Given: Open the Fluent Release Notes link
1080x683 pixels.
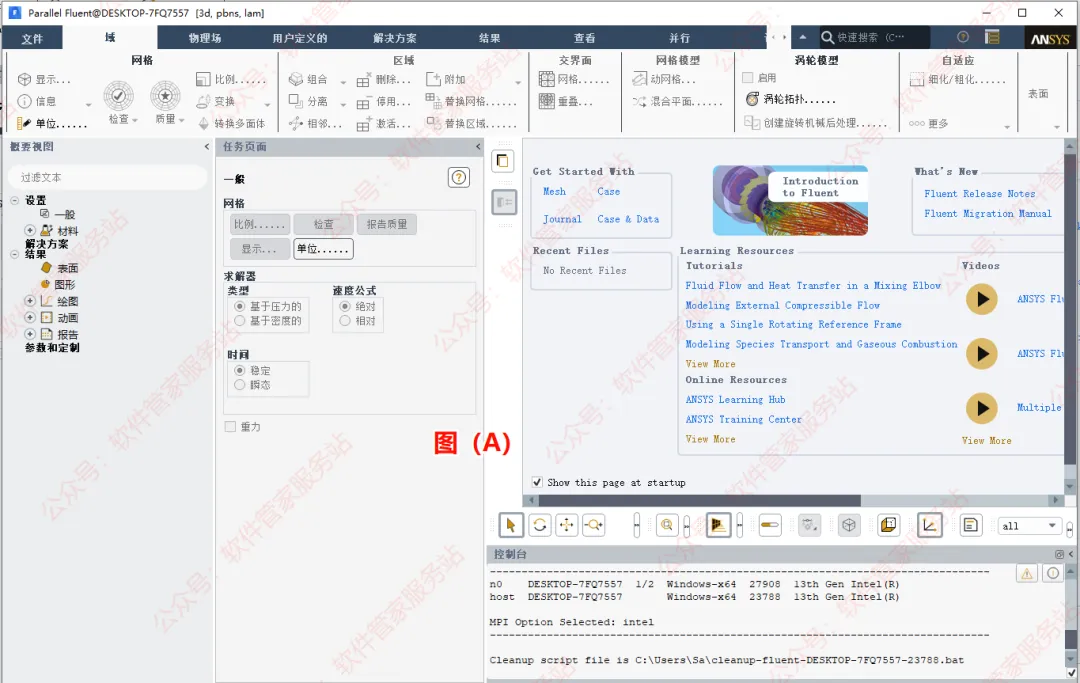Looking at the screenshot, I should (979, 194).
